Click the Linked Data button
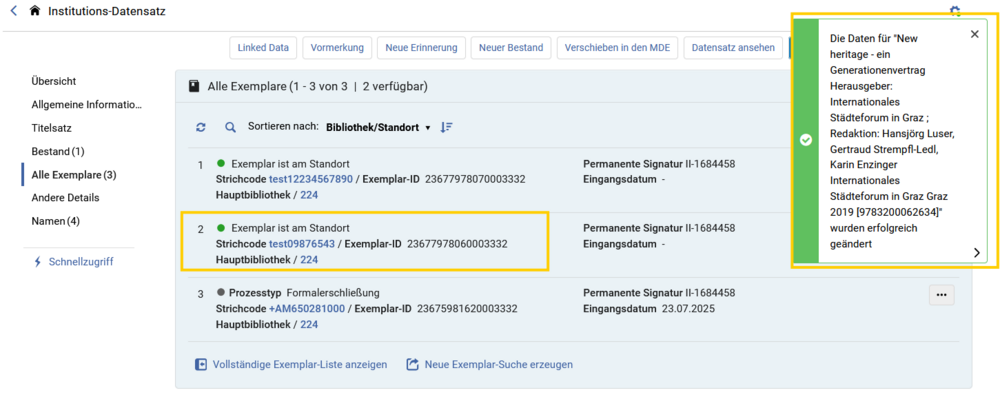The height and width of the screenshot is (397, 1000). pos(263,48)
